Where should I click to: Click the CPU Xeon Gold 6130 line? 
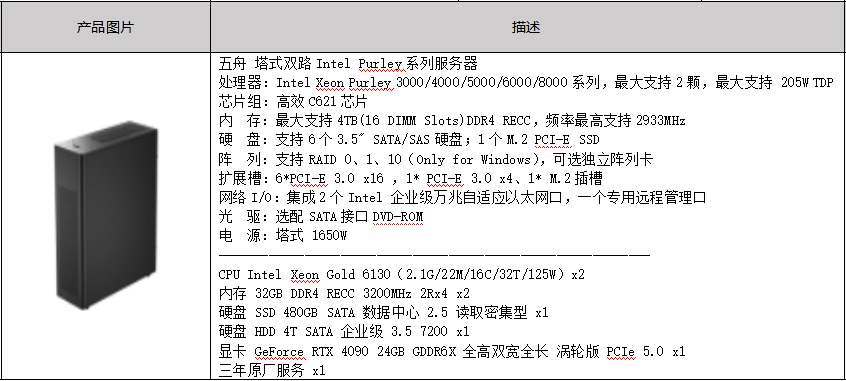(401, 274)
